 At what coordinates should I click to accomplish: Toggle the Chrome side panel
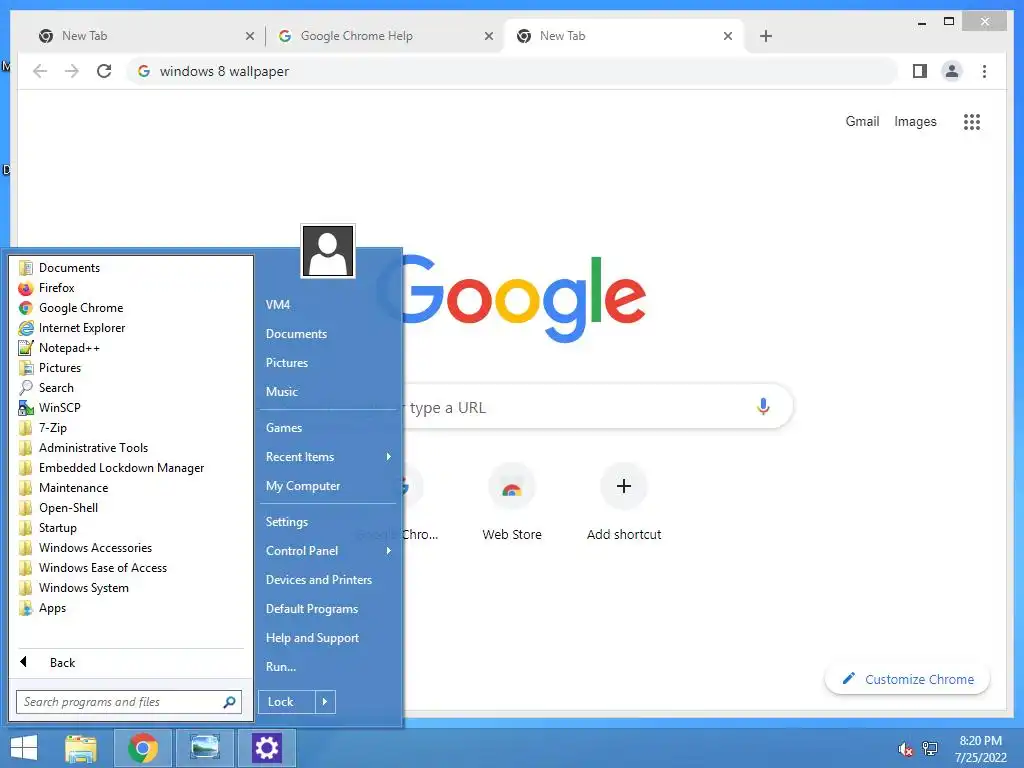point(920,71)
